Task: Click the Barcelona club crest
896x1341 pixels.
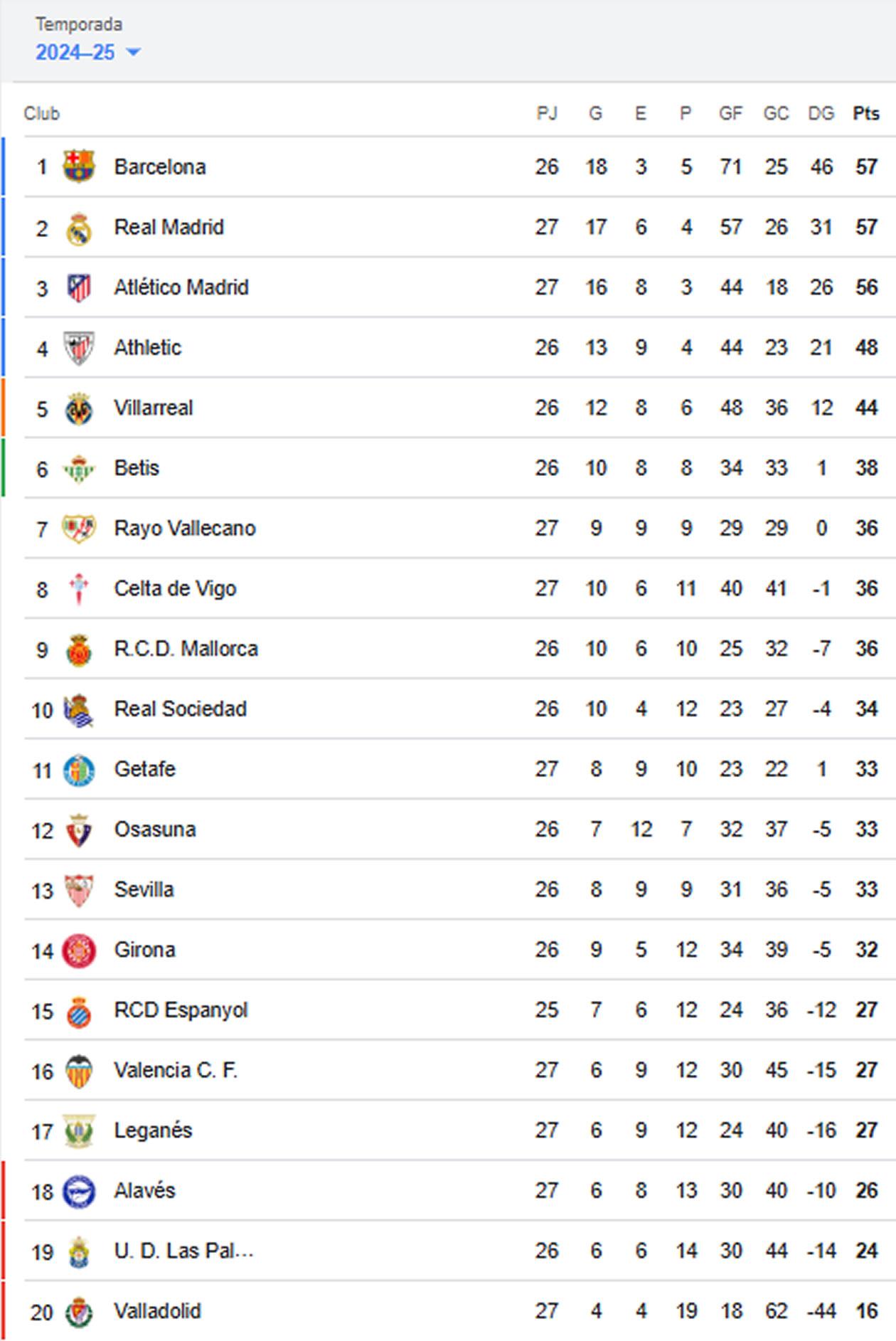Action: (80, 166)
